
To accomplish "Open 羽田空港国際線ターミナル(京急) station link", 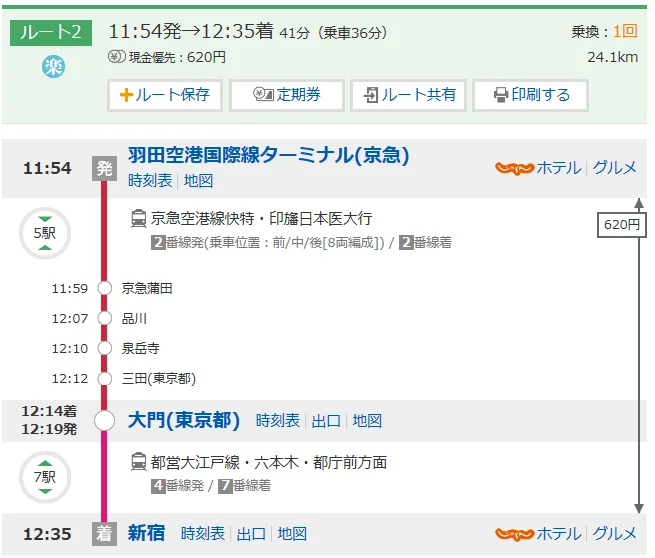I will tap(268, 155).
